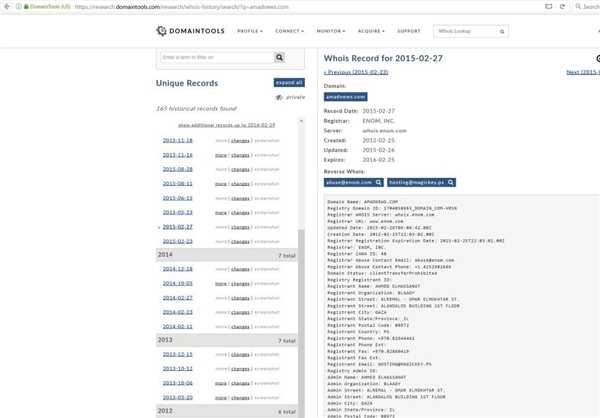This screenshot has width=600, height=418.
Task: Search reverse whois for abuse@enom.com
Action: (353, 183)
